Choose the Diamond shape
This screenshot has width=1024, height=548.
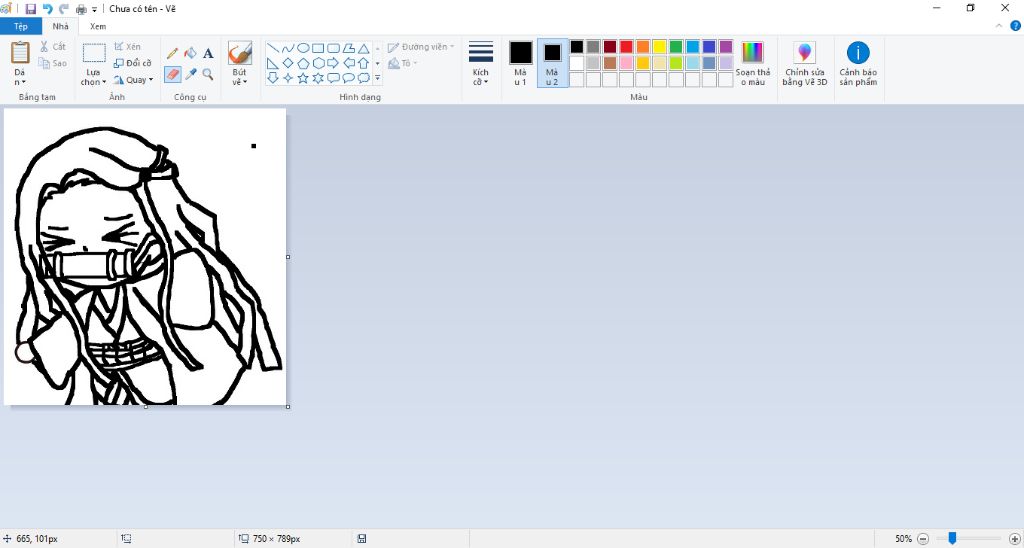(288, 63)
